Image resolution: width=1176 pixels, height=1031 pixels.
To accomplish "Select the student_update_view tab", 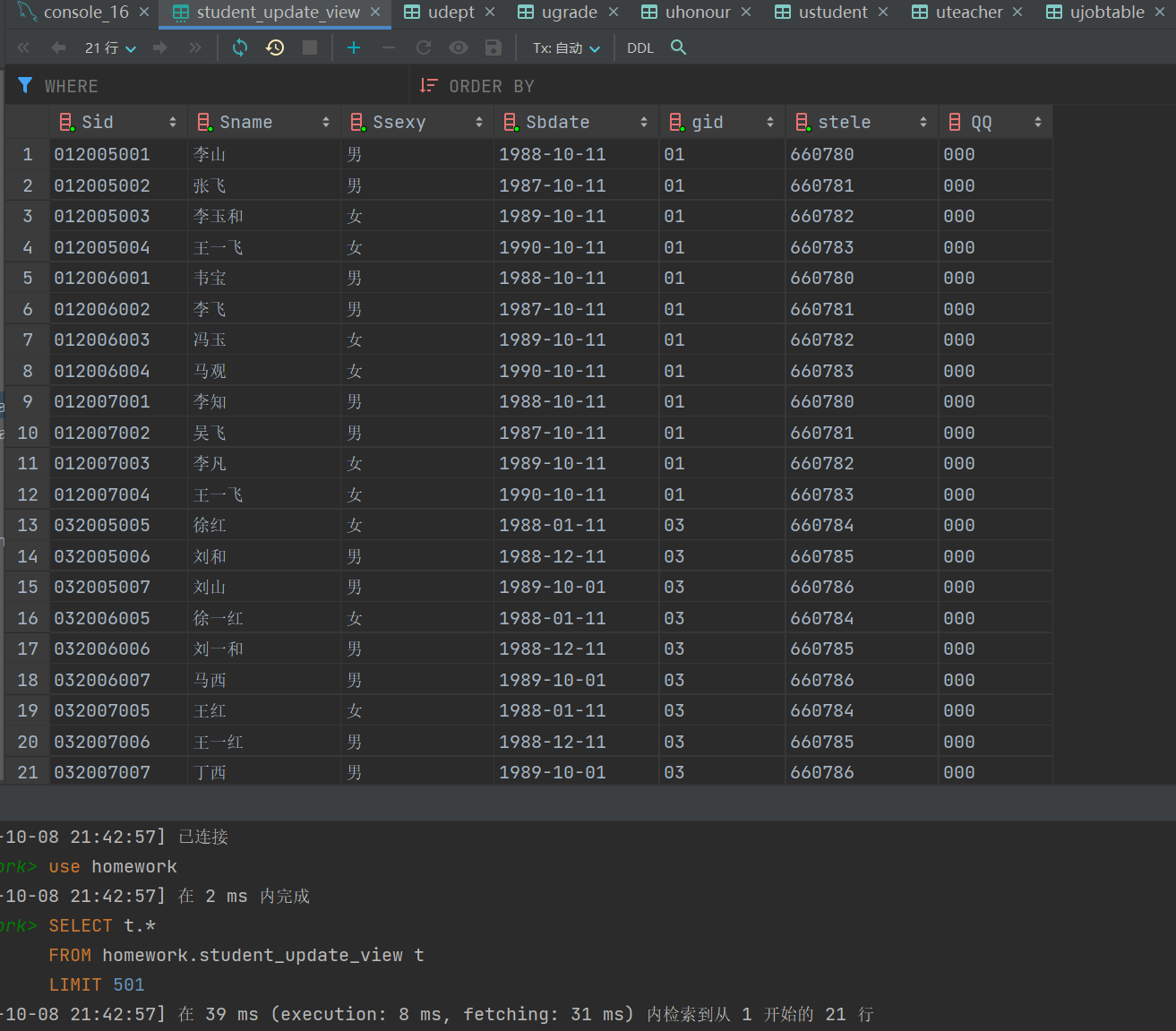I will 277,13.
